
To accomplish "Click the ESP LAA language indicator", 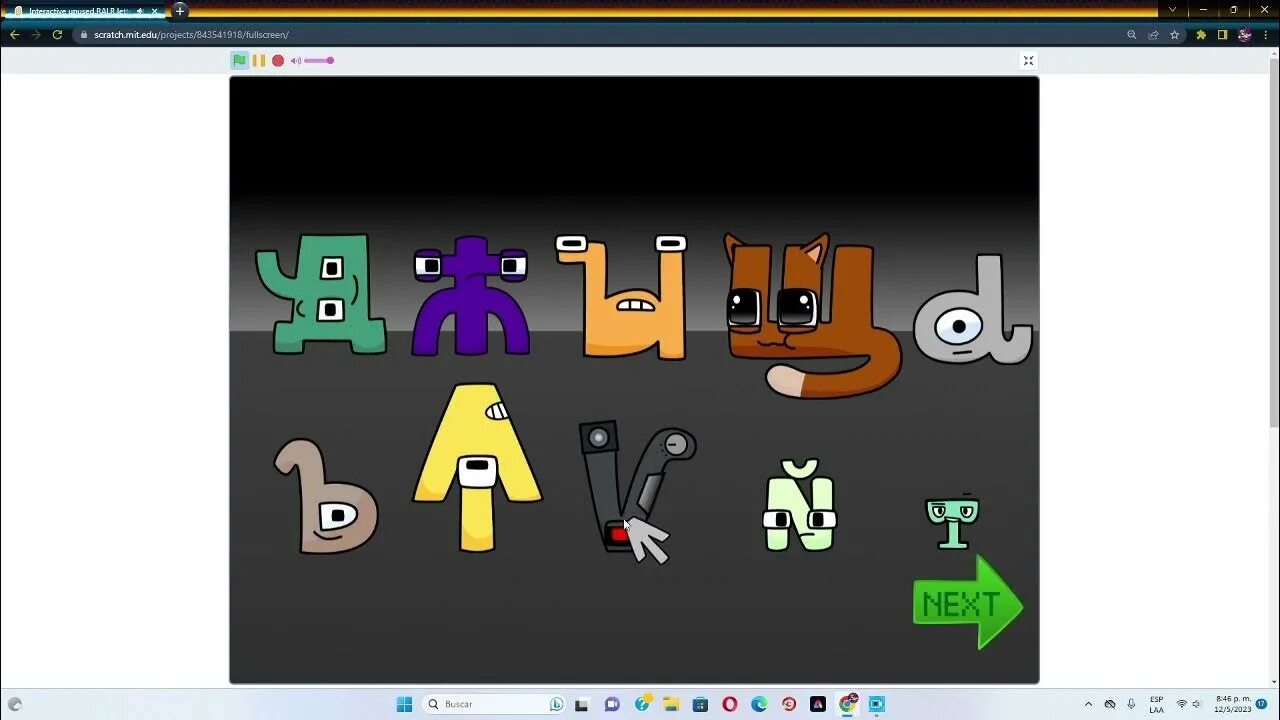I will 1157,704.
